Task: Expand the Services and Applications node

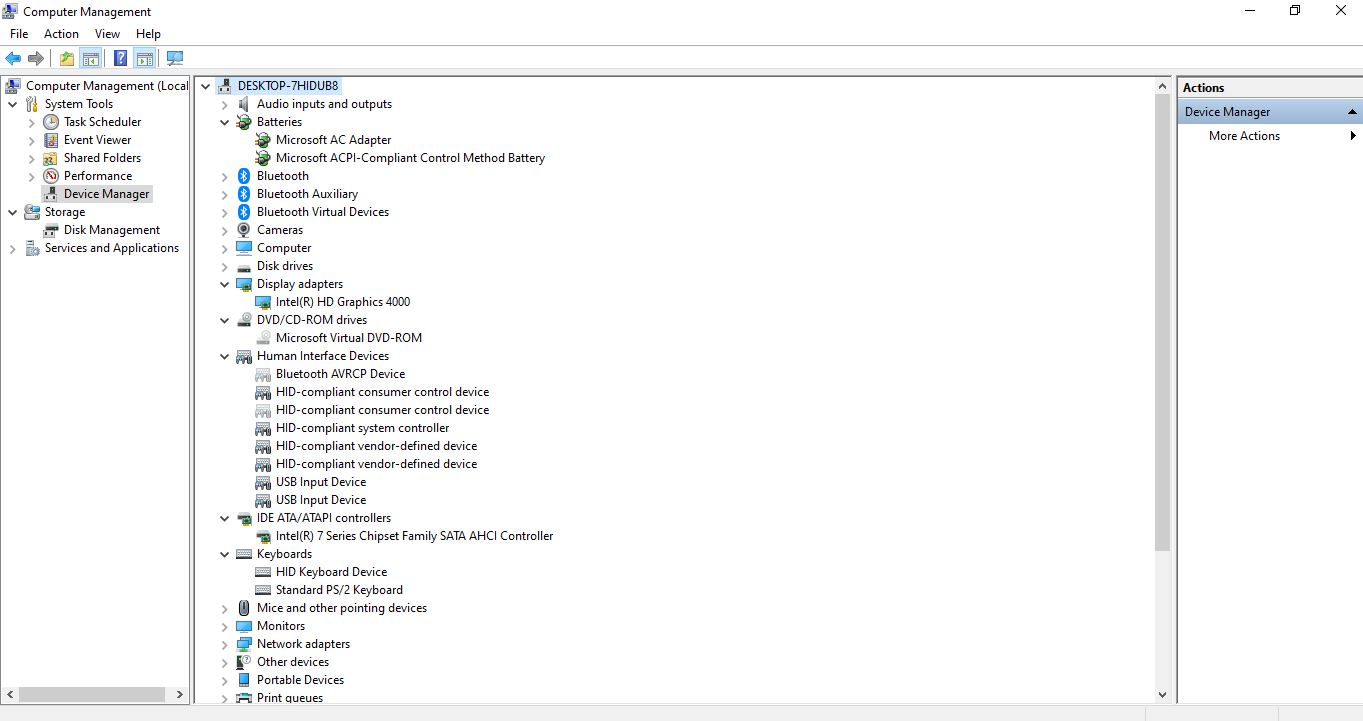Action: [12, 248]
